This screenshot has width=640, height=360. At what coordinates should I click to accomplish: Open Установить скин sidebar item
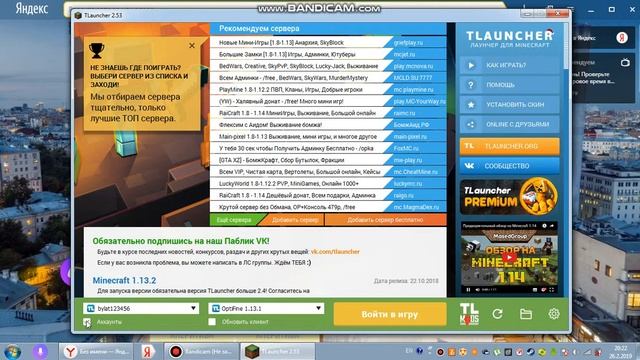tap(509, 104)
